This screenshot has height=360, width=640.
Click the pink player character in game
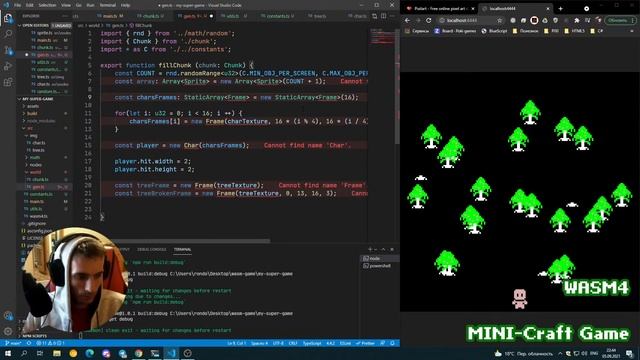[519, 299]
